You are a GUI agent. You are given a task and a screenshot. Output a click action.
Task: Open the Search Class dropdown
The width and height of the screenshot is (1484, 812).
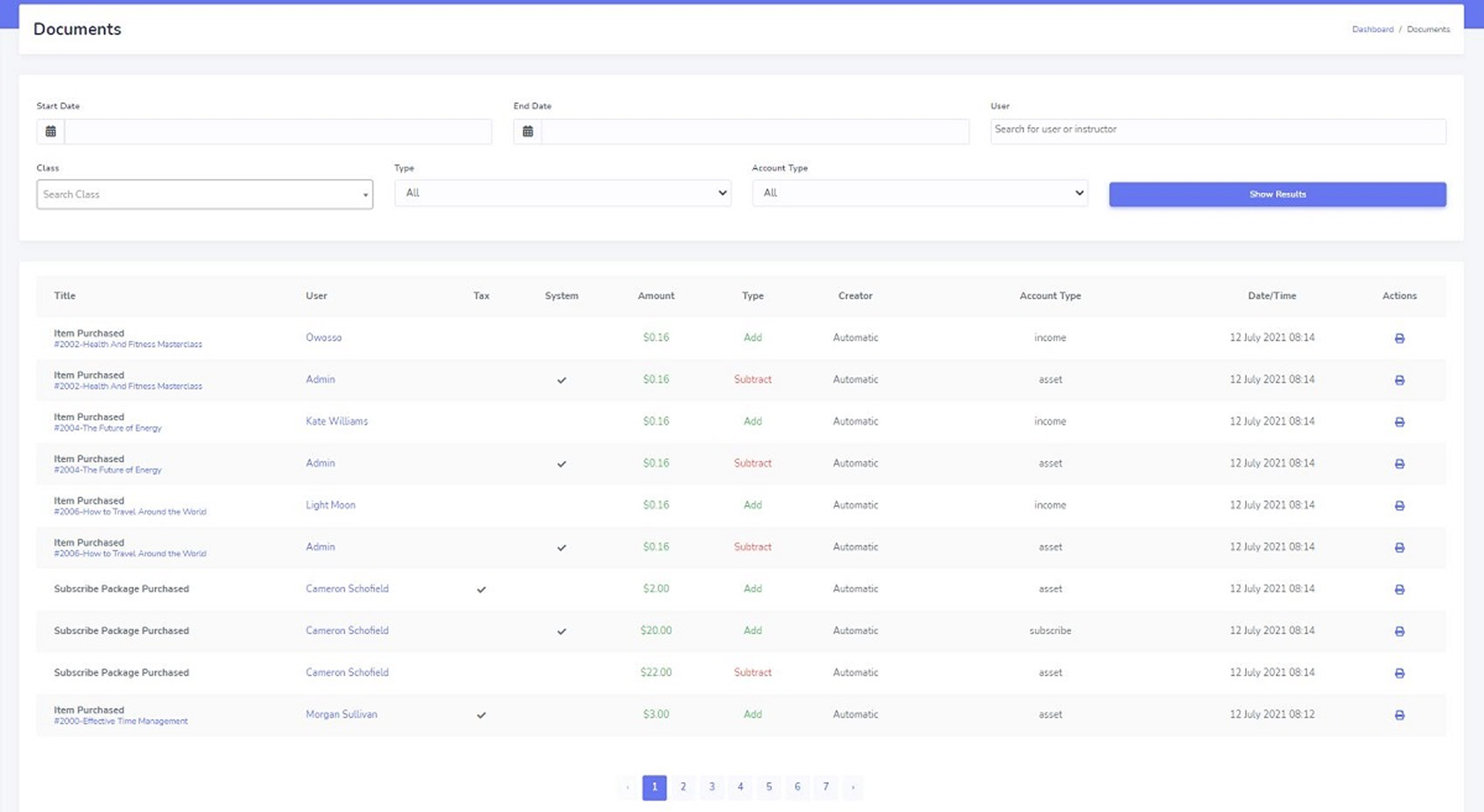[x=204, y=194]
